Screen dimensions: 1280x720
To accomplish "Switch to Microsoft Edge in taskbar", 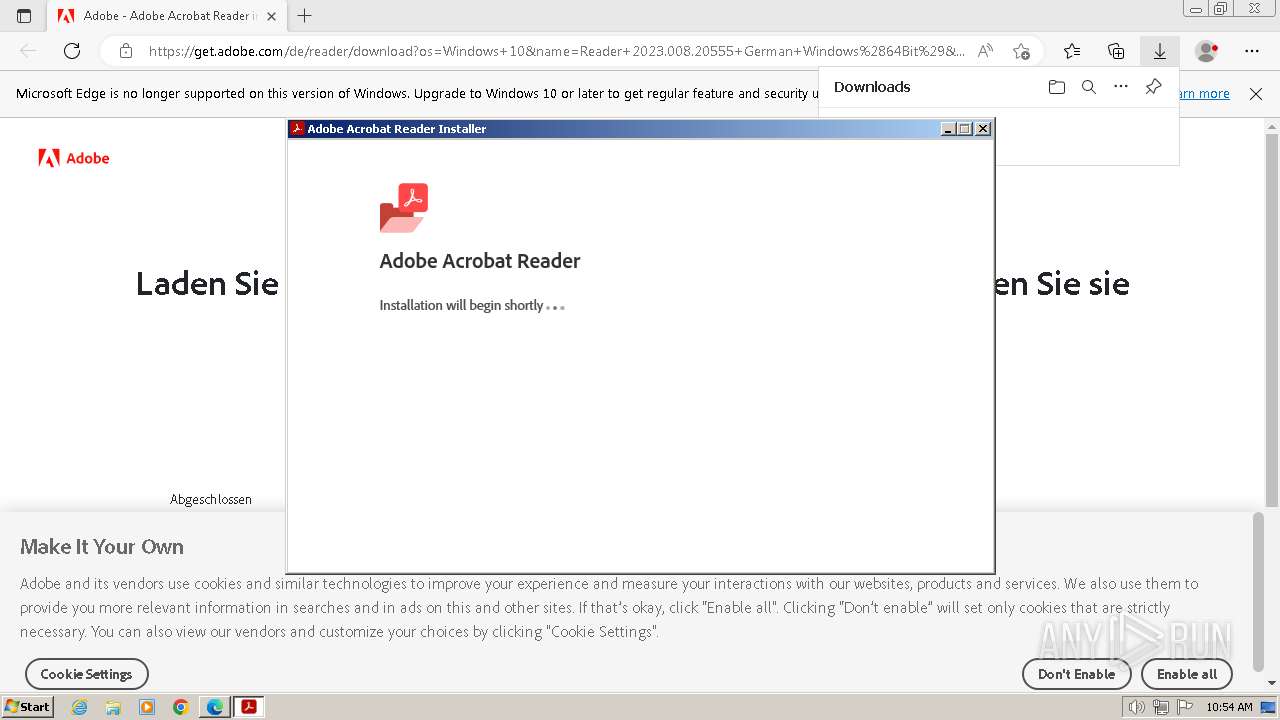I will 214,707.
